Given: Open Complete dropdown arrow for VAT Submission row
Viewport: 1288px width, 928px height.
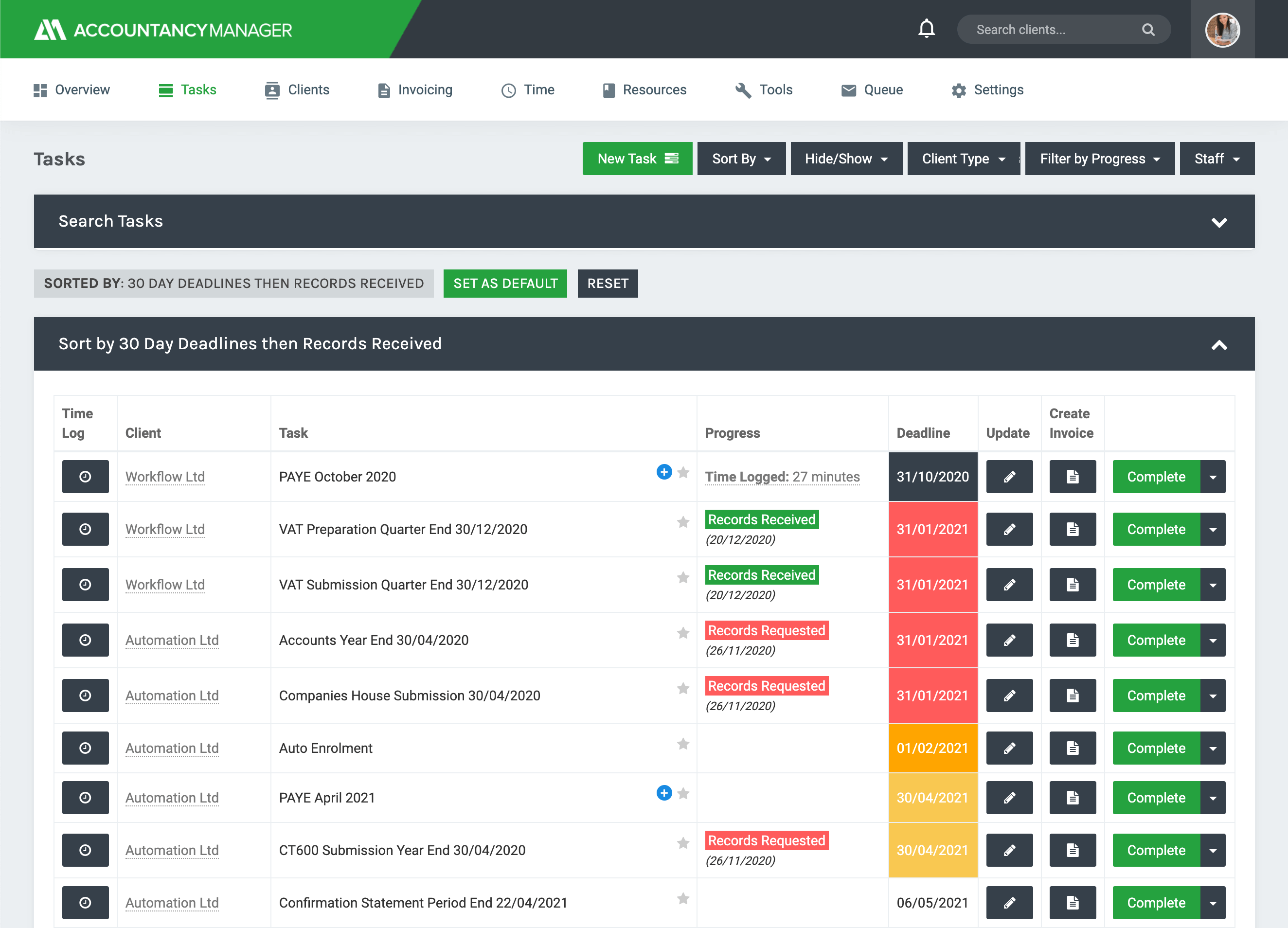Looking at the screenshot, I should [1213, 585].
